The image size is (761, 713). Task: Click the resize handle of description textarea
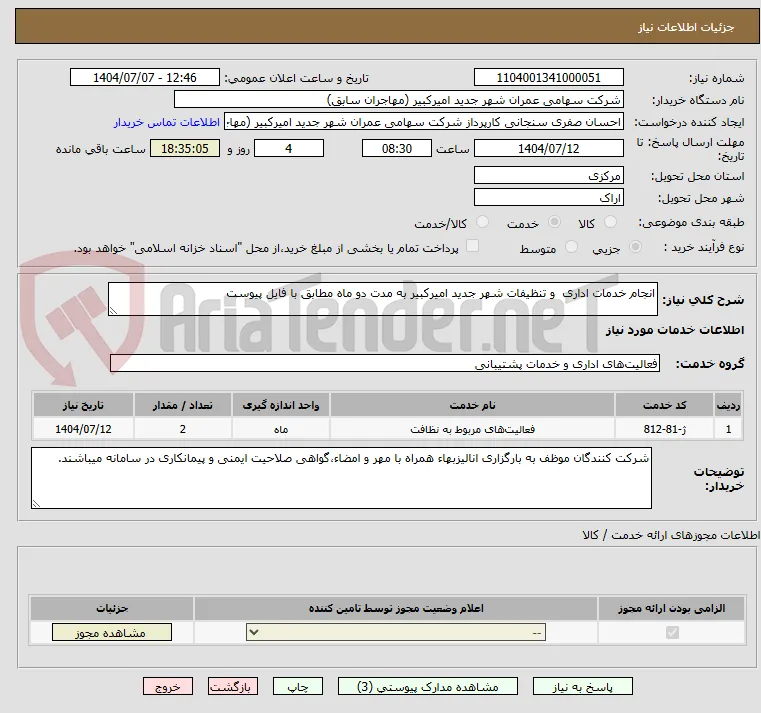tap(113, 311)
